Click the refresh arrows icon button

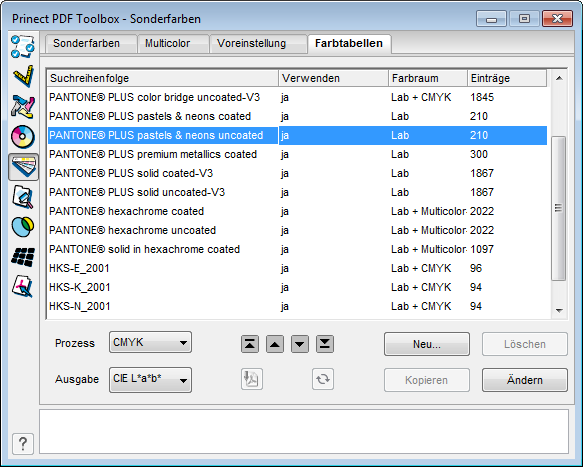323,379
